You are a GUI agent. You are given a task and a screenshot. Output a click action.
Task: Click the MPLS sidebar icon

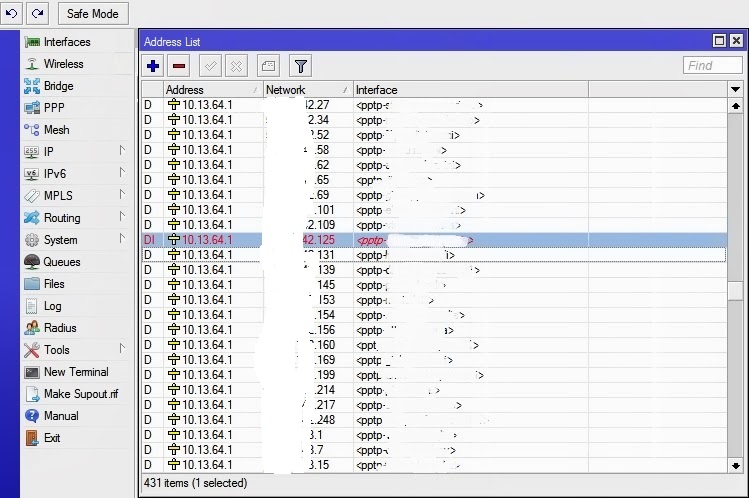pyautogui.click(x=32, y=196)
